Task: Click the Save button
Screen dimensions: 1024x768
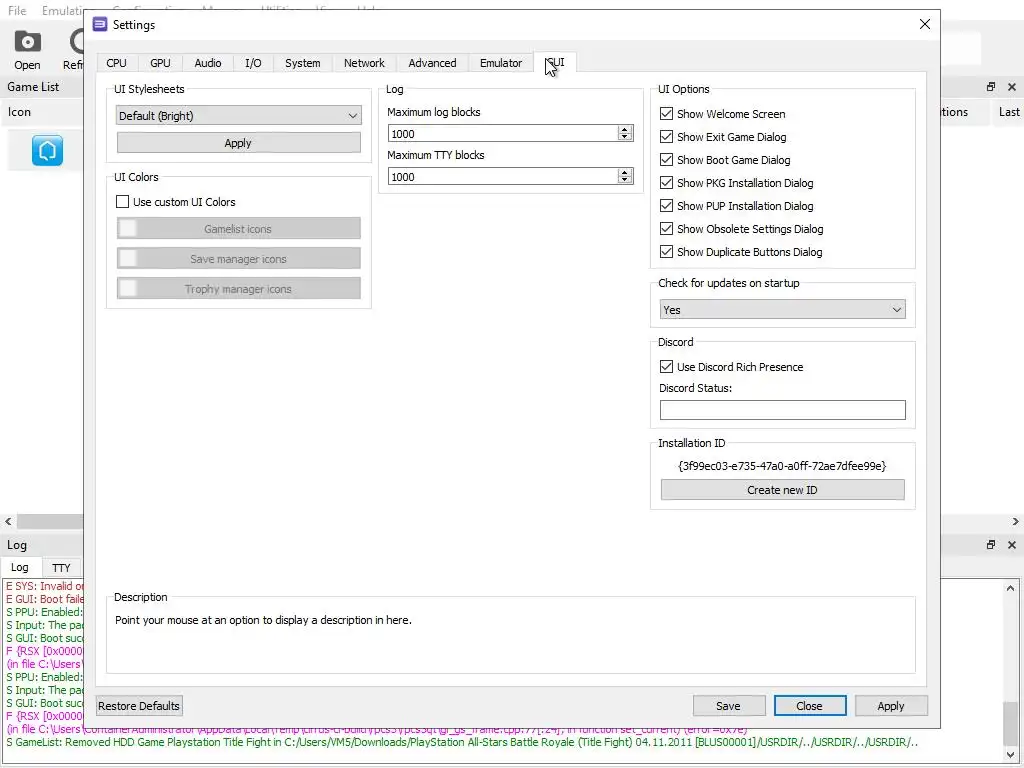Action: tap(728, 706)
